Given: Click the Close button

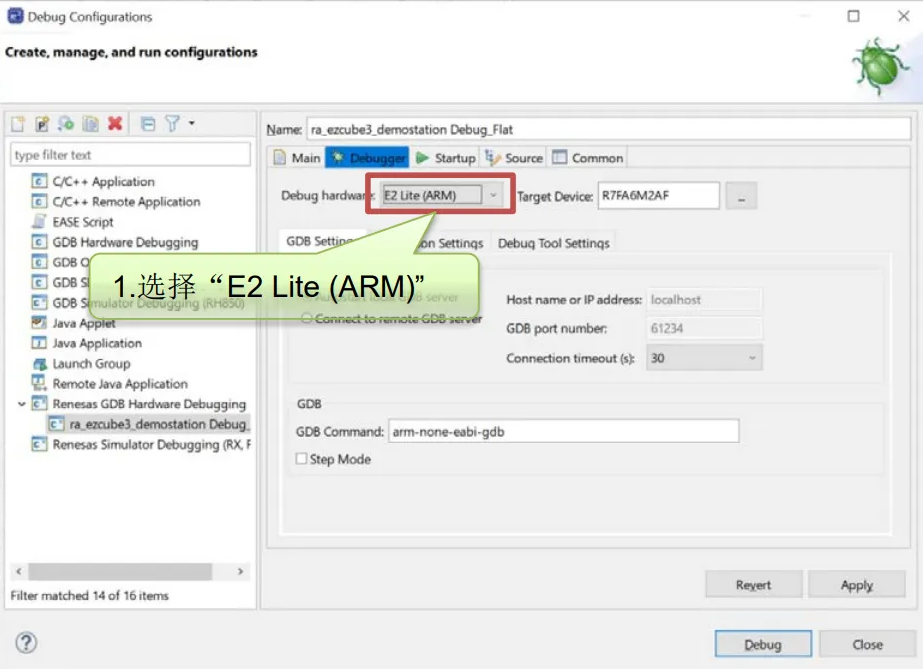Looking at the screenshot, I should click(867, 644).
